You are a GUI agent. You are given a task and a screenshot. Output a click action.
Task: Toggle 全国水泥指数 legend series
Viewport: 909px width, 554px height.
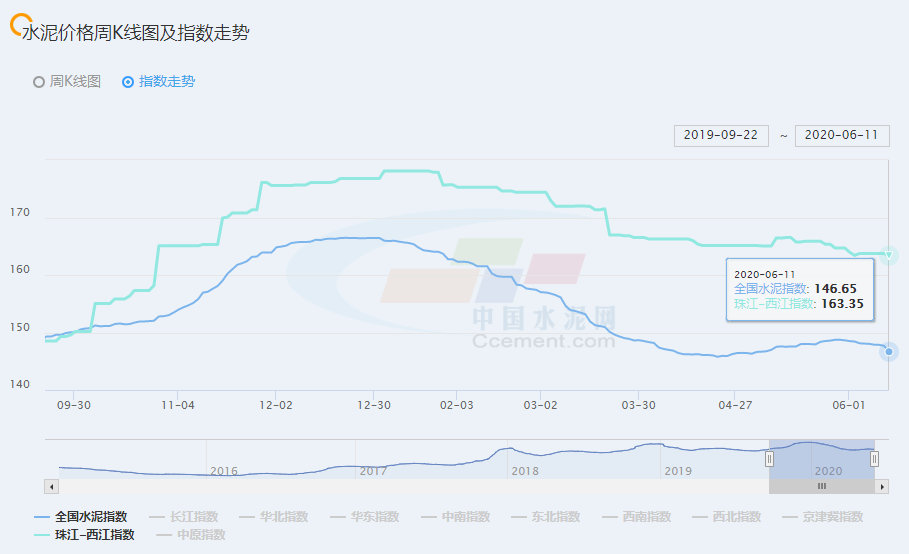pyautogui.click(x=81, y=517)
